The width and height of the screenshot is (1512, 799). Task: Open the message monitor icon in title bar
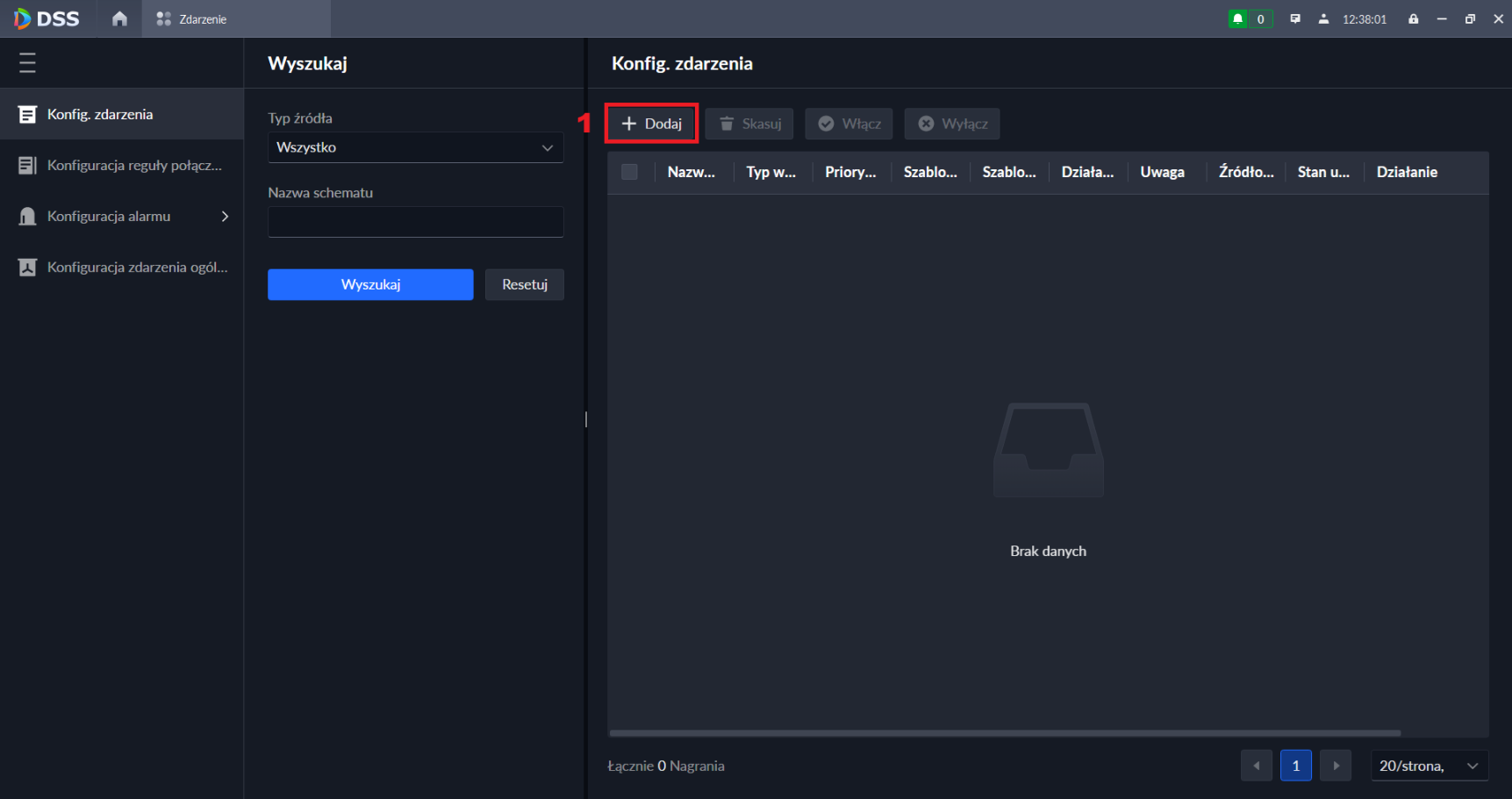click(1295, 18)
